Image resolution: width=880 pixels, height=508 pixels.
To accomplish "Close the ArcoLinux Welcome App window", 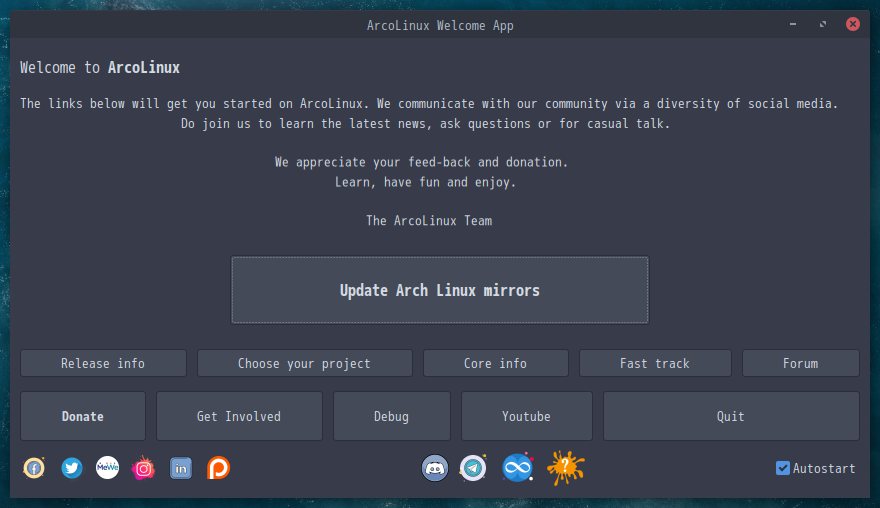I will point(852,24).
